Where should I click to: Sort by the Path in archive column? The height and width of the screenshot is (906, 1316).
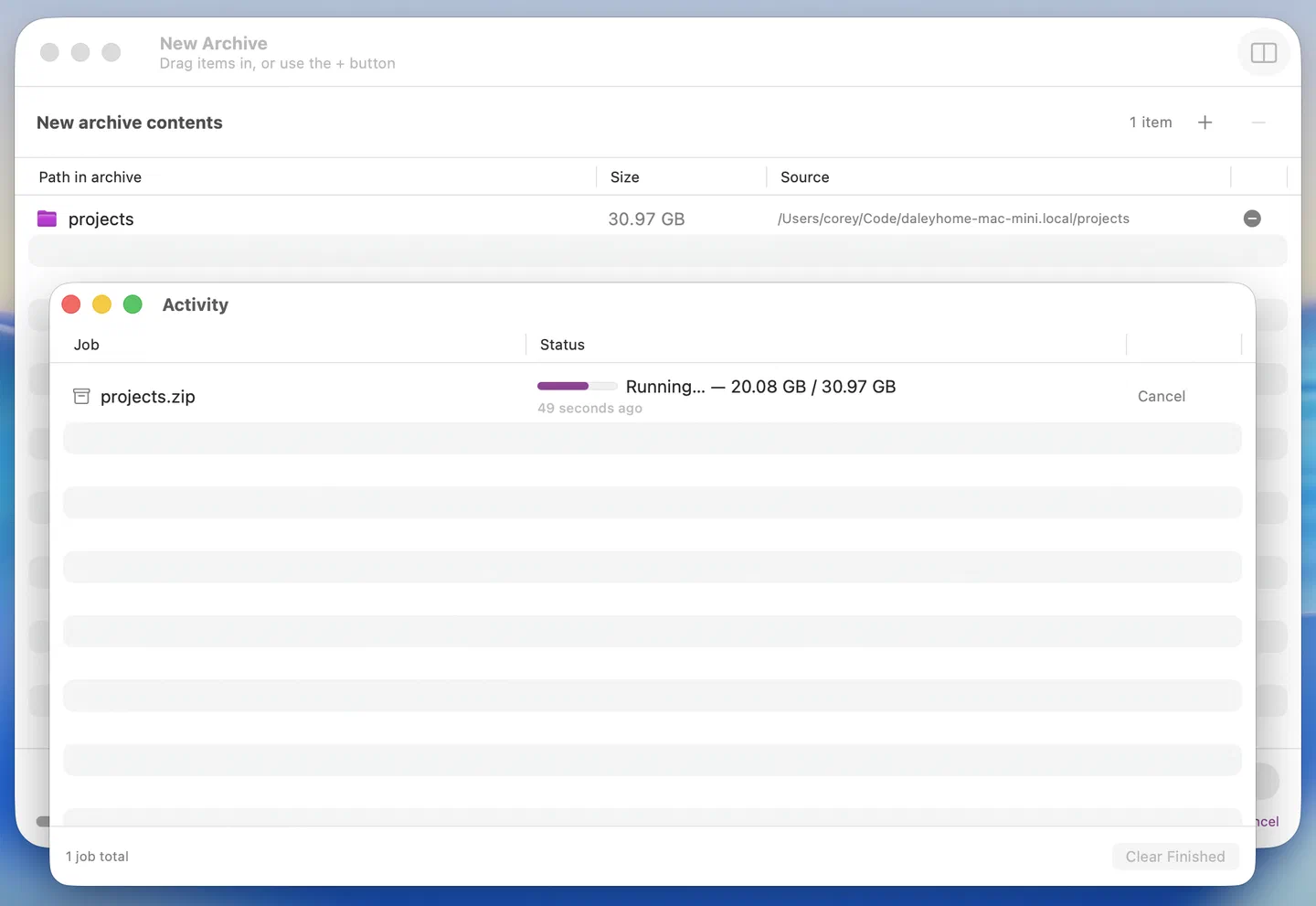point(90,177)
